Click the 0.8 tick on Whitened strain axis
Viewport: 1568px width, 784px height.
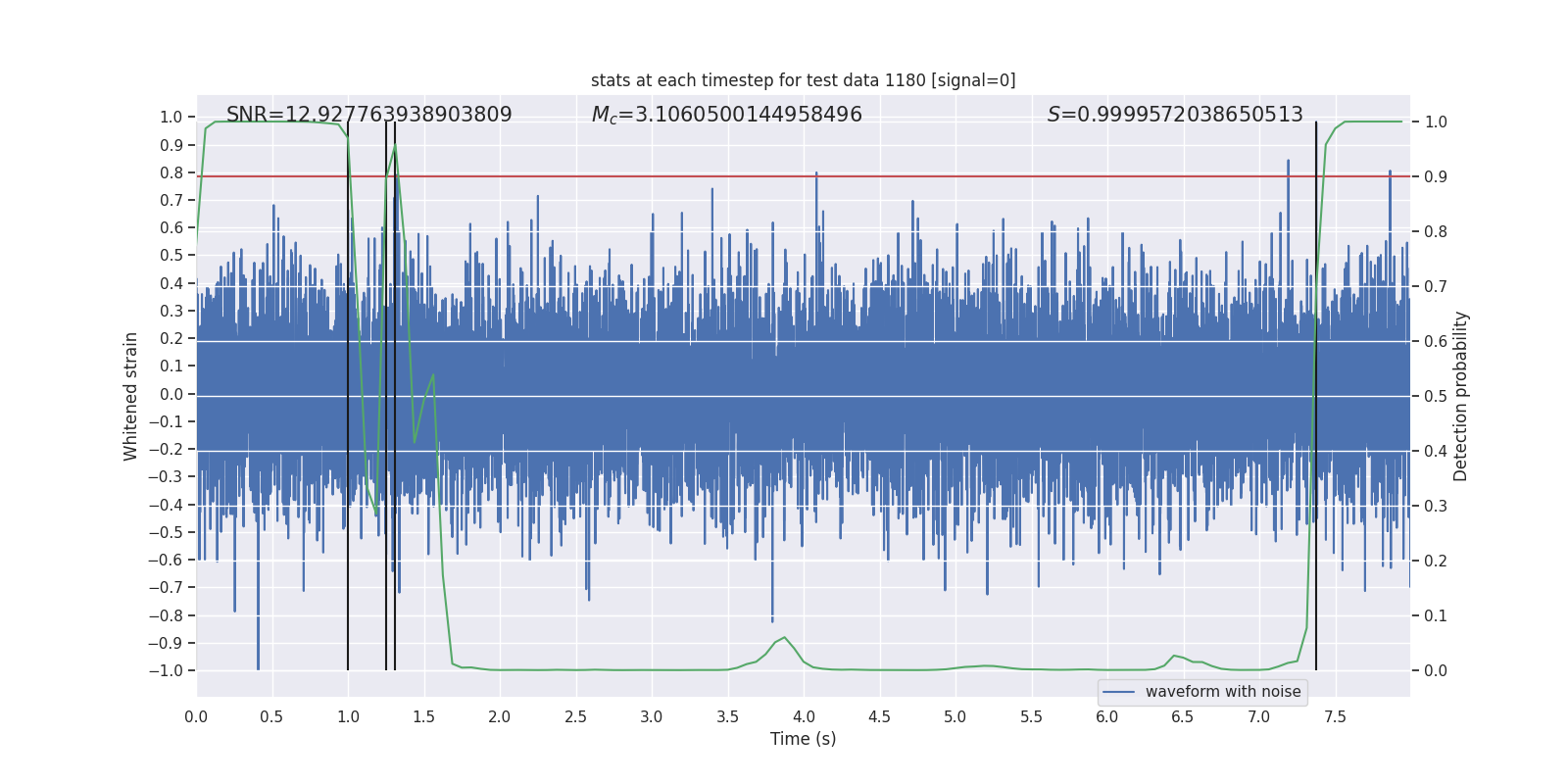point(171,172)
